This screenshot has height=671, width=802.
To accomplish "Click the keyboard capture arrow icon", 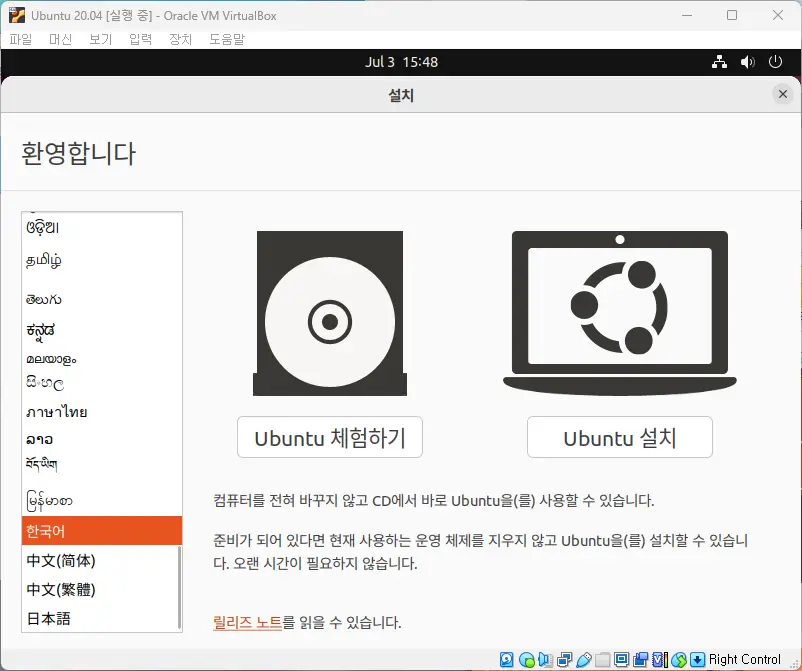I will [697, 660].
